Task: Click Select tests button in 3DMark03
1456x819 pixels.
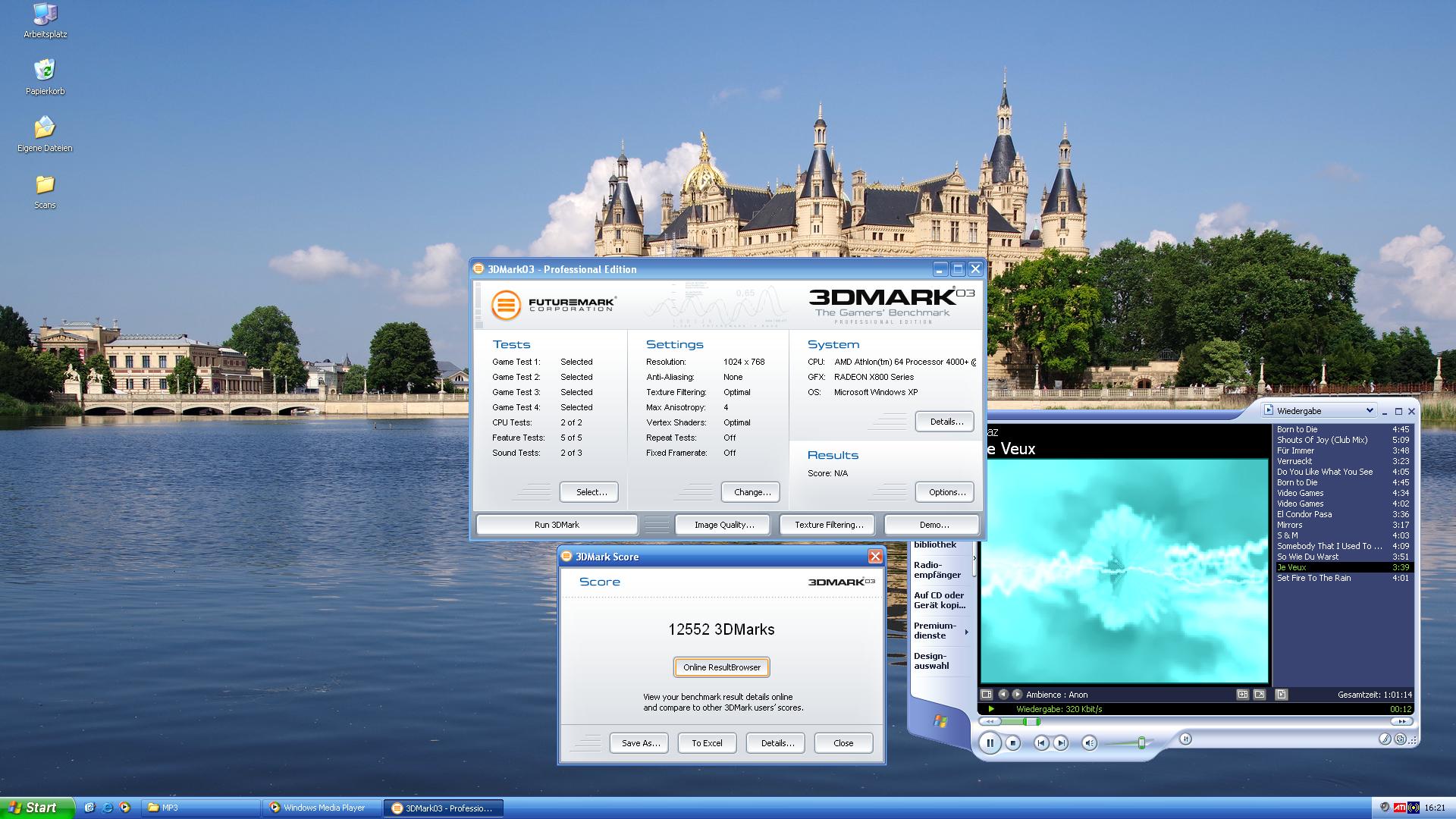Action: click(589, 492)
